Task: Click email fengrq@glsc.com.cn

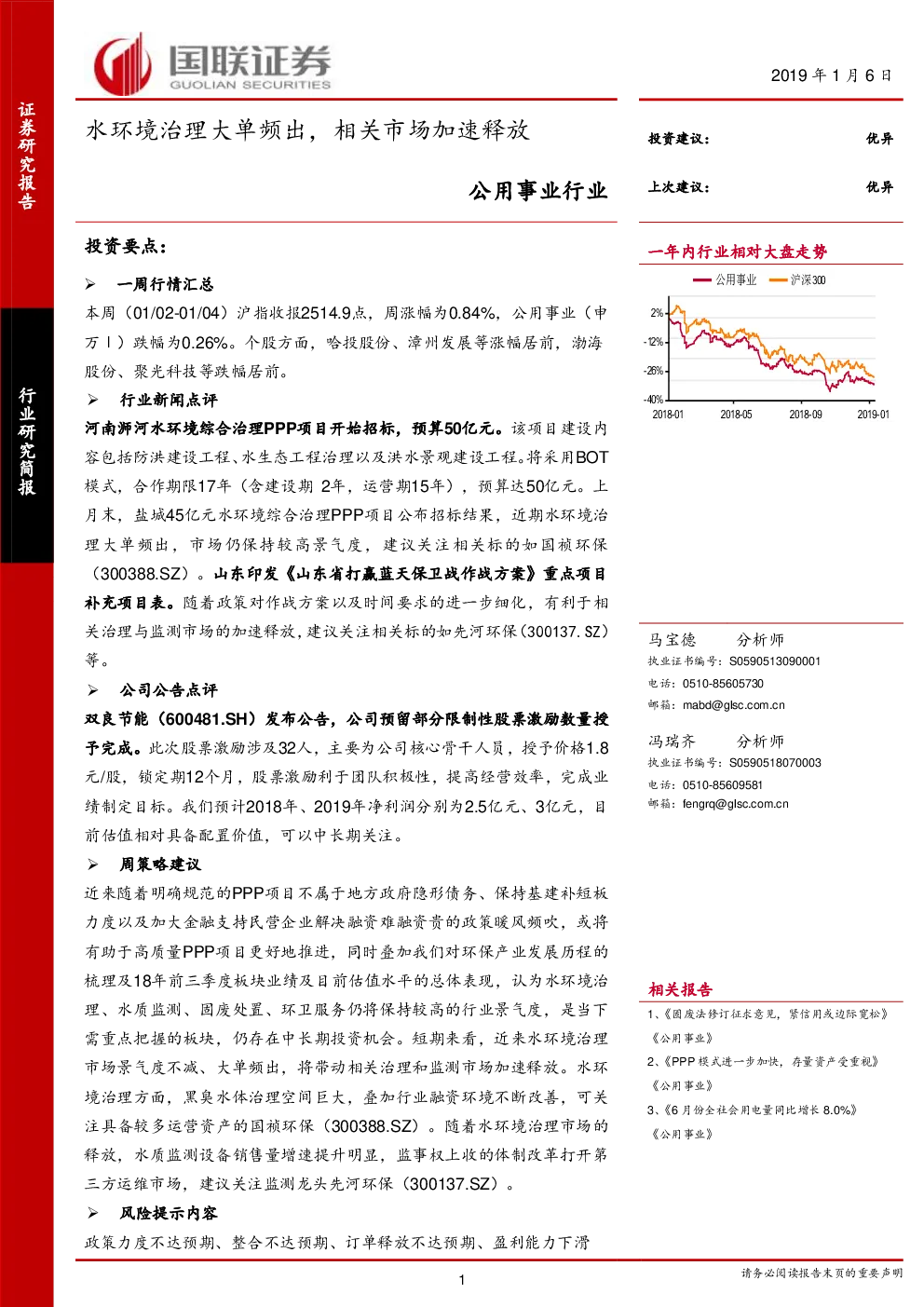Action: tap(735, 804)
